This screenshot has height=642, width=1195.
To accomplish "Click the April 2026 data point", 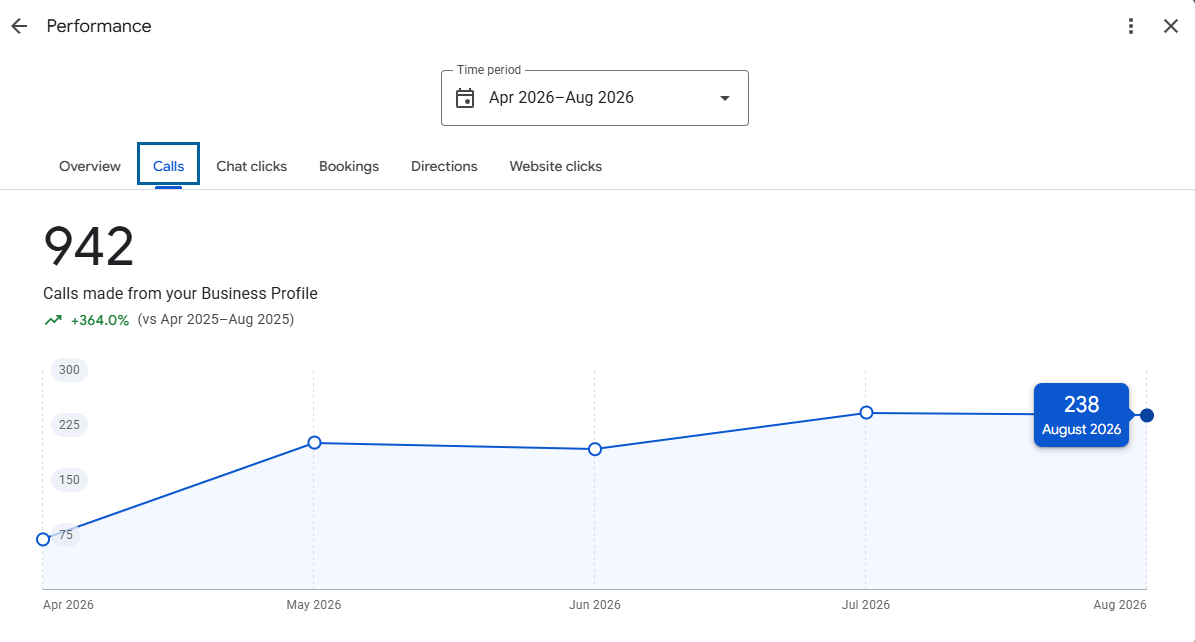I will coord(43,539).
